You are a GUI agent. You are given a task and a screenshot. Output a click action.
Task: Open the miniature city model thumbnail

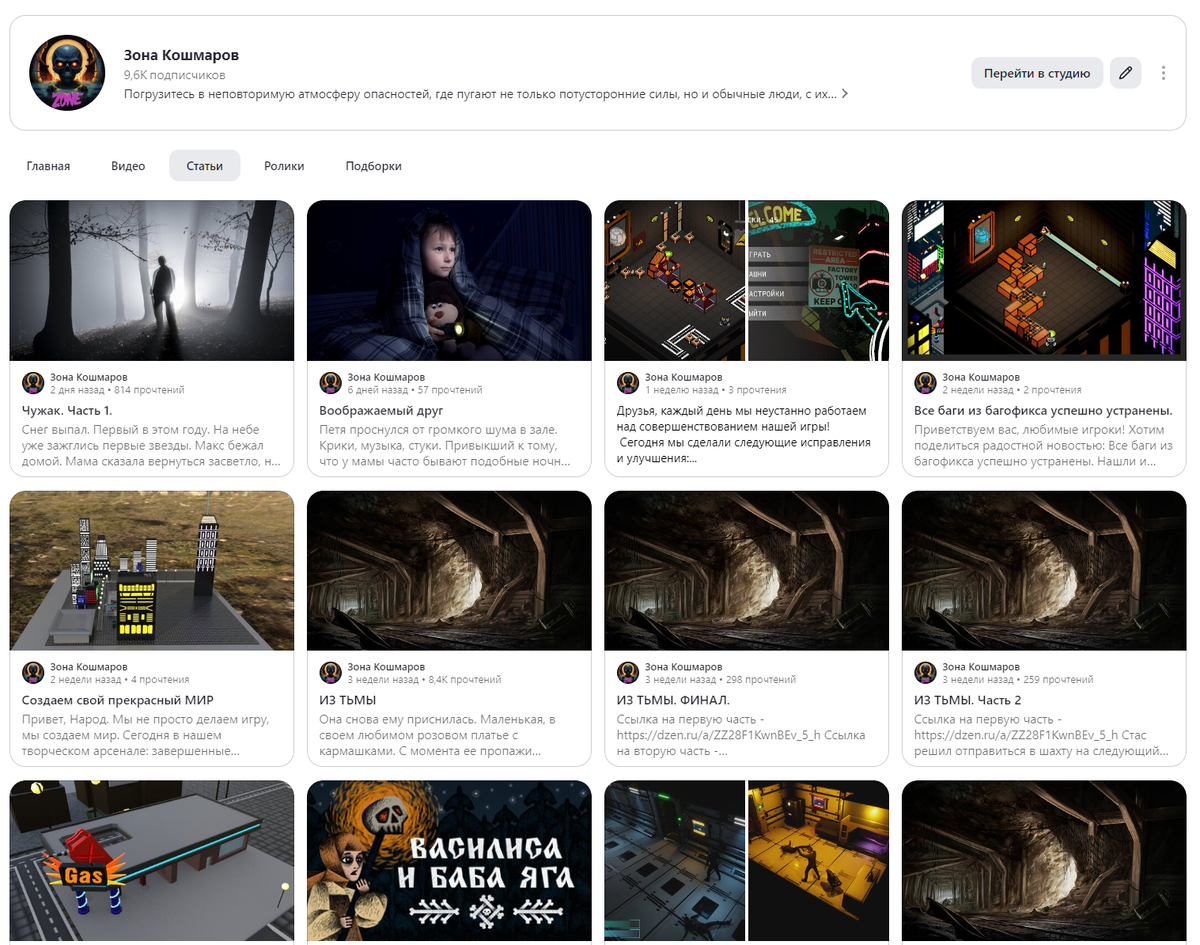(152, 571)
